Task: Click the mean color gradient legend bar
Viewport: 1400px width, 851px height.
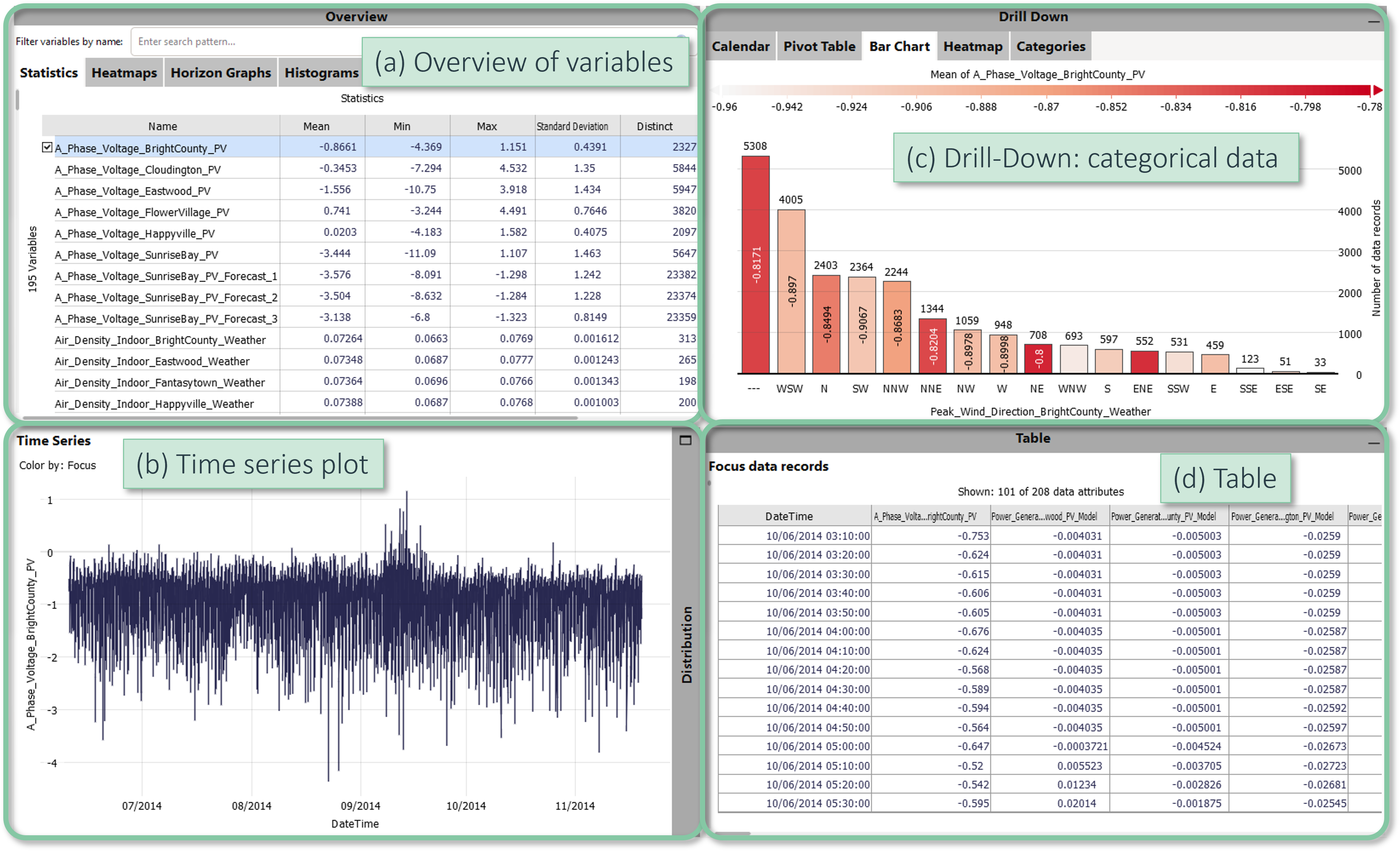Action: 1046,90
